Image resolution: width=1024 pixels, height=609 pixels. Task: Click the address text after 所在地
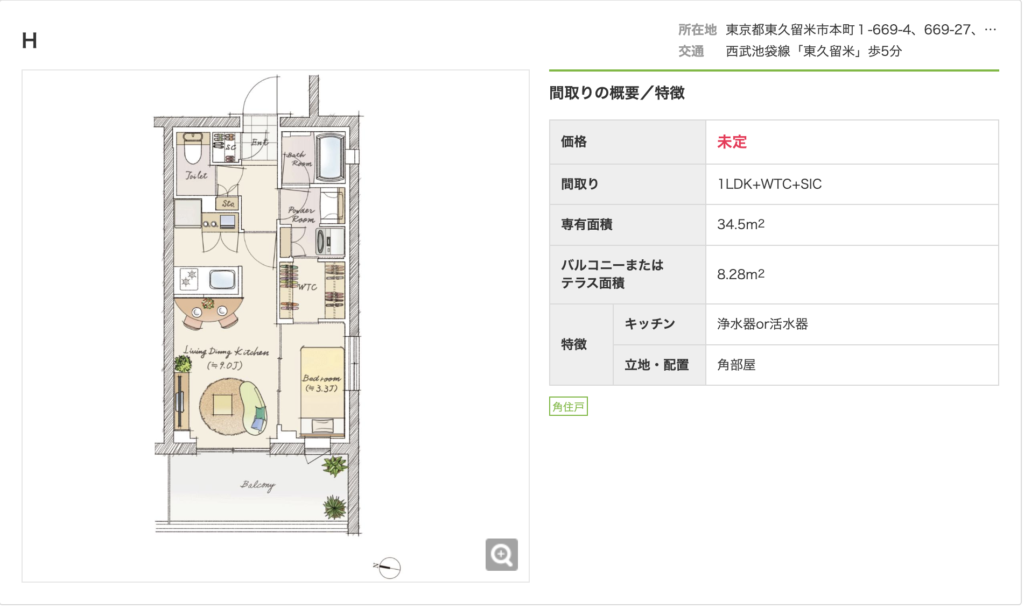[861, 30]
